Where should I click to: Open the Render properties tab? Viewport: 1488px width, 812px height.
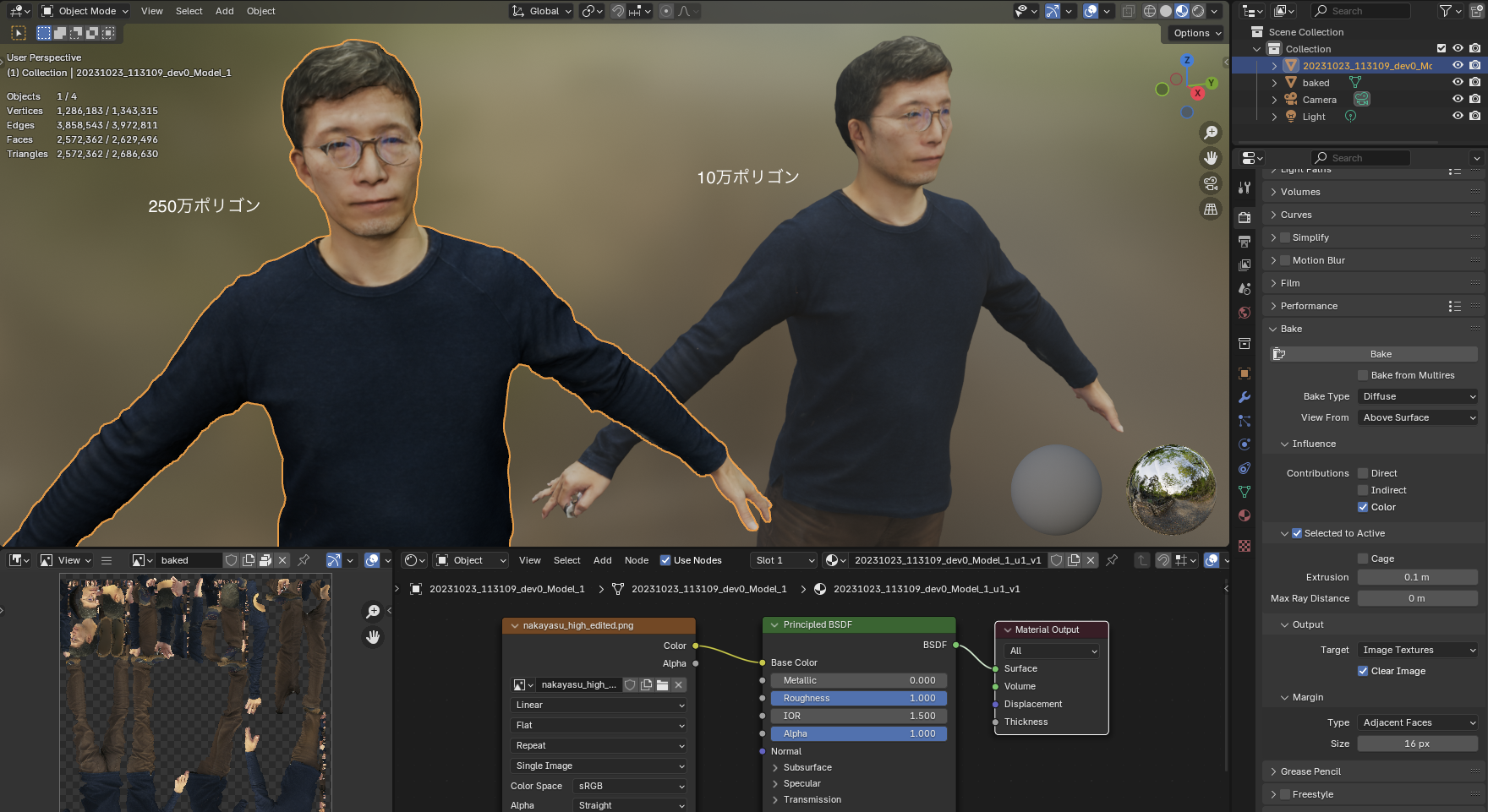coord(1245,217)
